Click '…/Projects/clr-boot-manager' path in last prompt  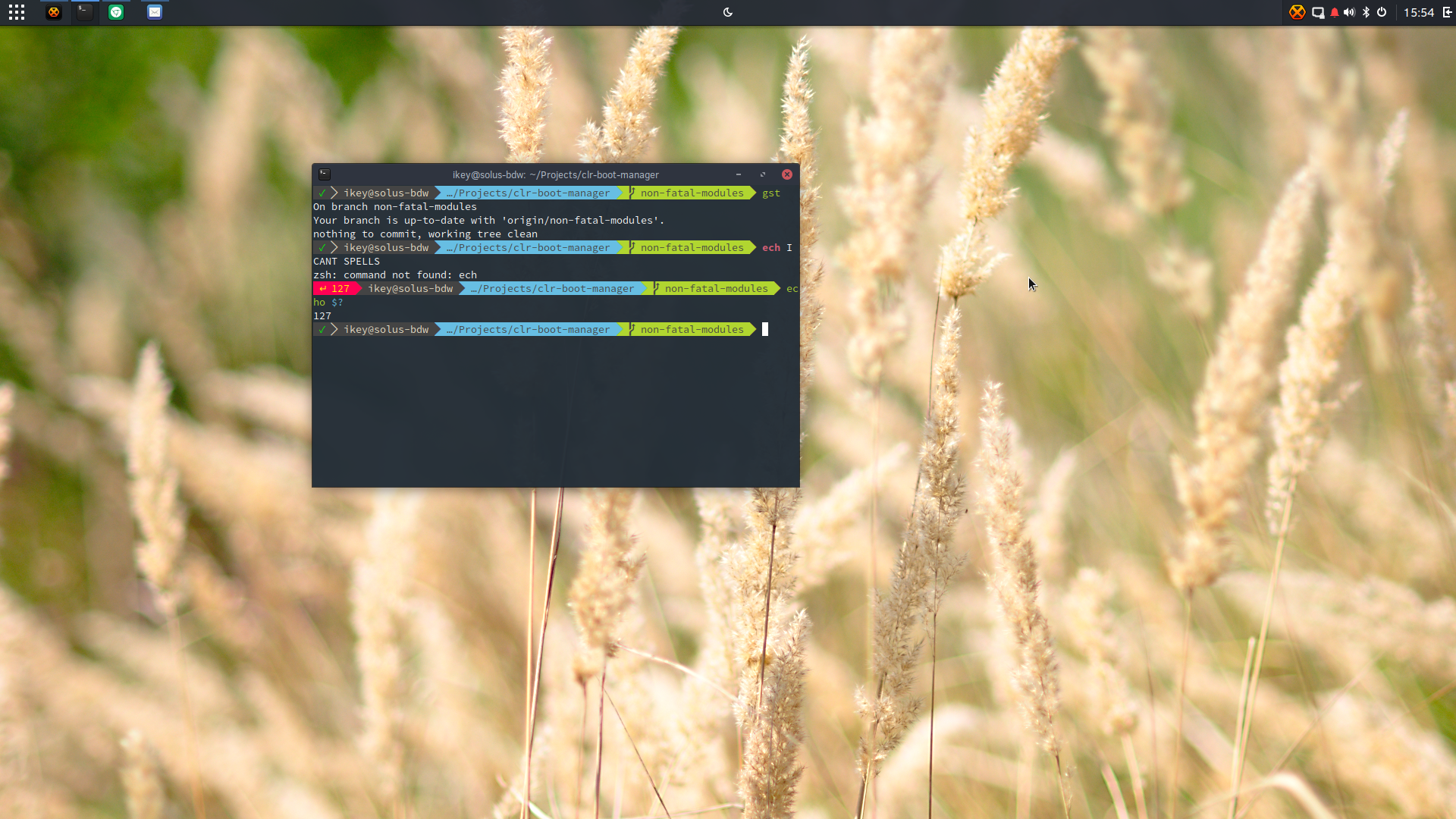(528, 329)
